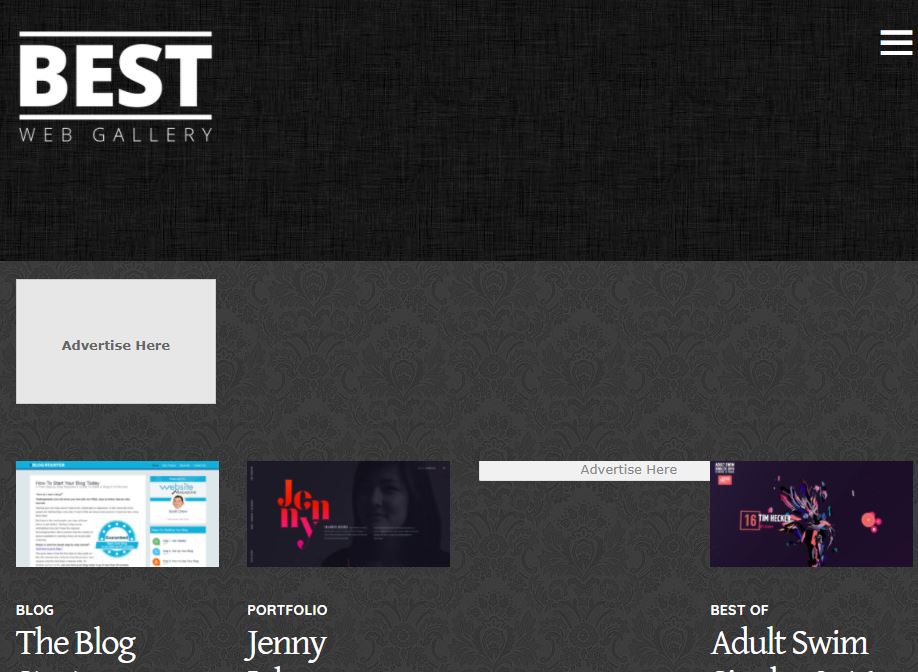This screenshot has width=918, height=672.
Task: Select the BLOG category label
Action: click(x=35, y=610)
